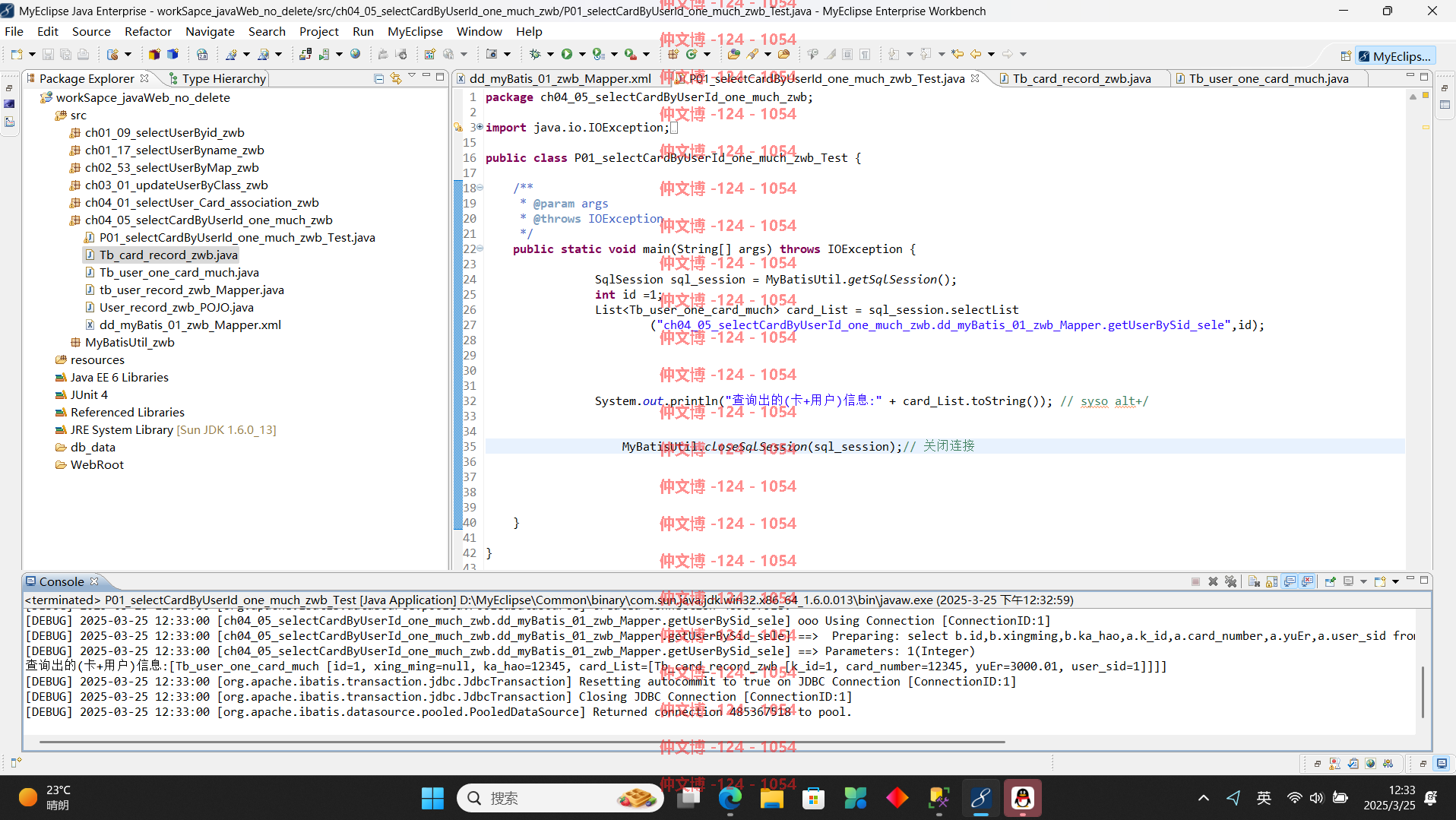Close the P01 Test.java editor tab
The image size is (1456, 820).
coord(975,78)
